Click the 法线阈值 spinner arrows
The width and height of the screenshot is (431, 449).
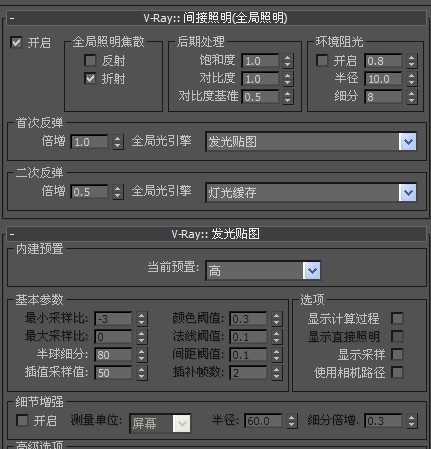click(276, 337)
